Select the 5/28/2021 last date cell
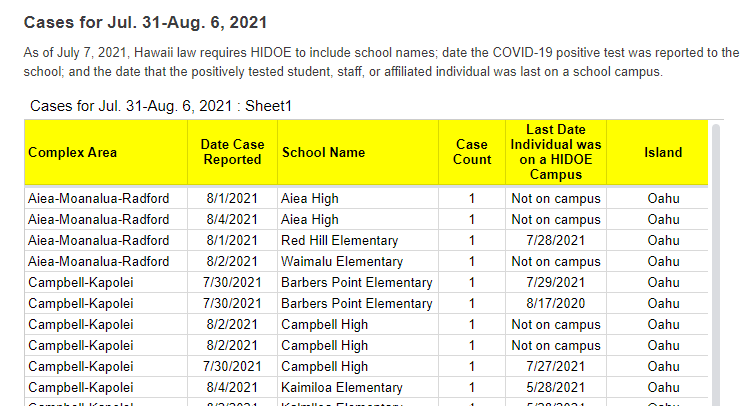Screen dimensions: 750x406 [x=556, y=388]
